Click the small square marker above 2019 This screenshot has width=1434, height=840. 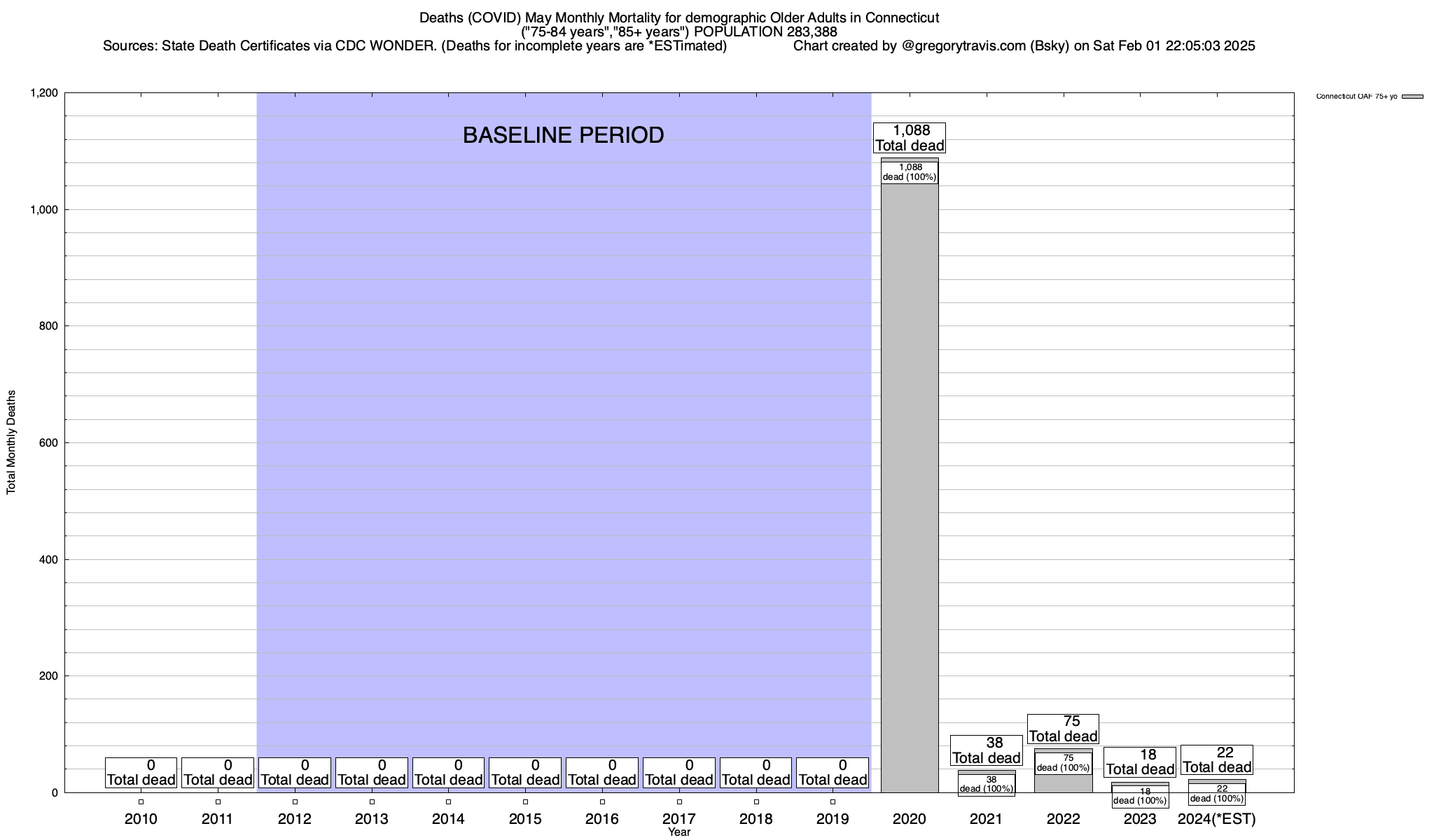tap(833, 802)
